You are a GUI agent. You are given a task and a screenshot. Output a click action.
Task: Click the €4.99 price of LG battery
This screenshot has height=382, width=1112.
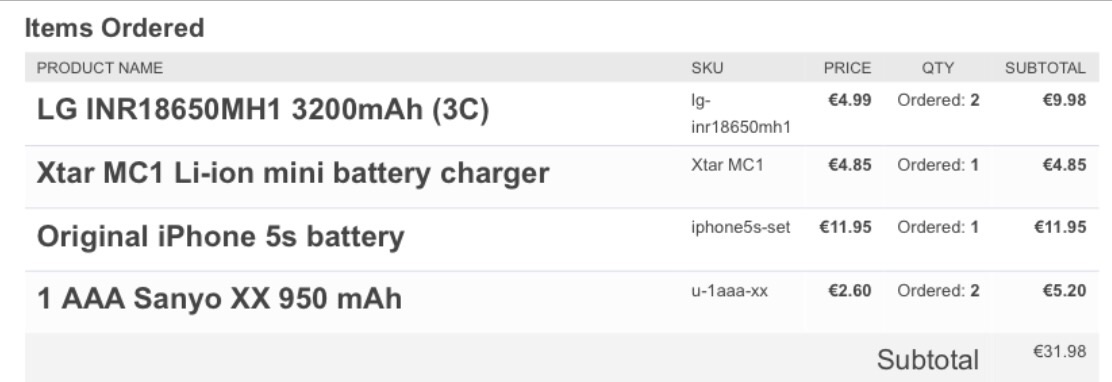coord(850,101)
